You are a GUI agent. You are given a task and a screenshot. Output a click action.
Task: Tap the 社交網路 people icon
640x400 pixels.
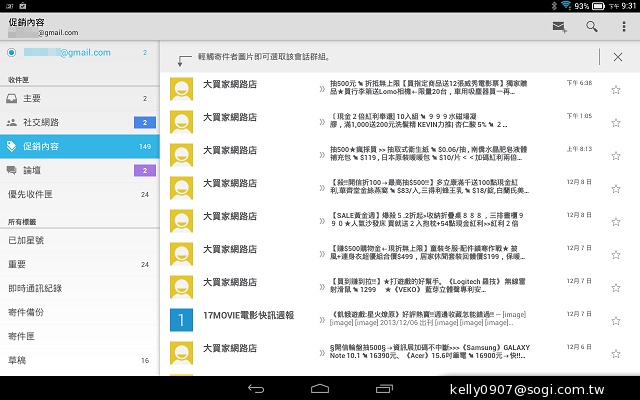11,122
